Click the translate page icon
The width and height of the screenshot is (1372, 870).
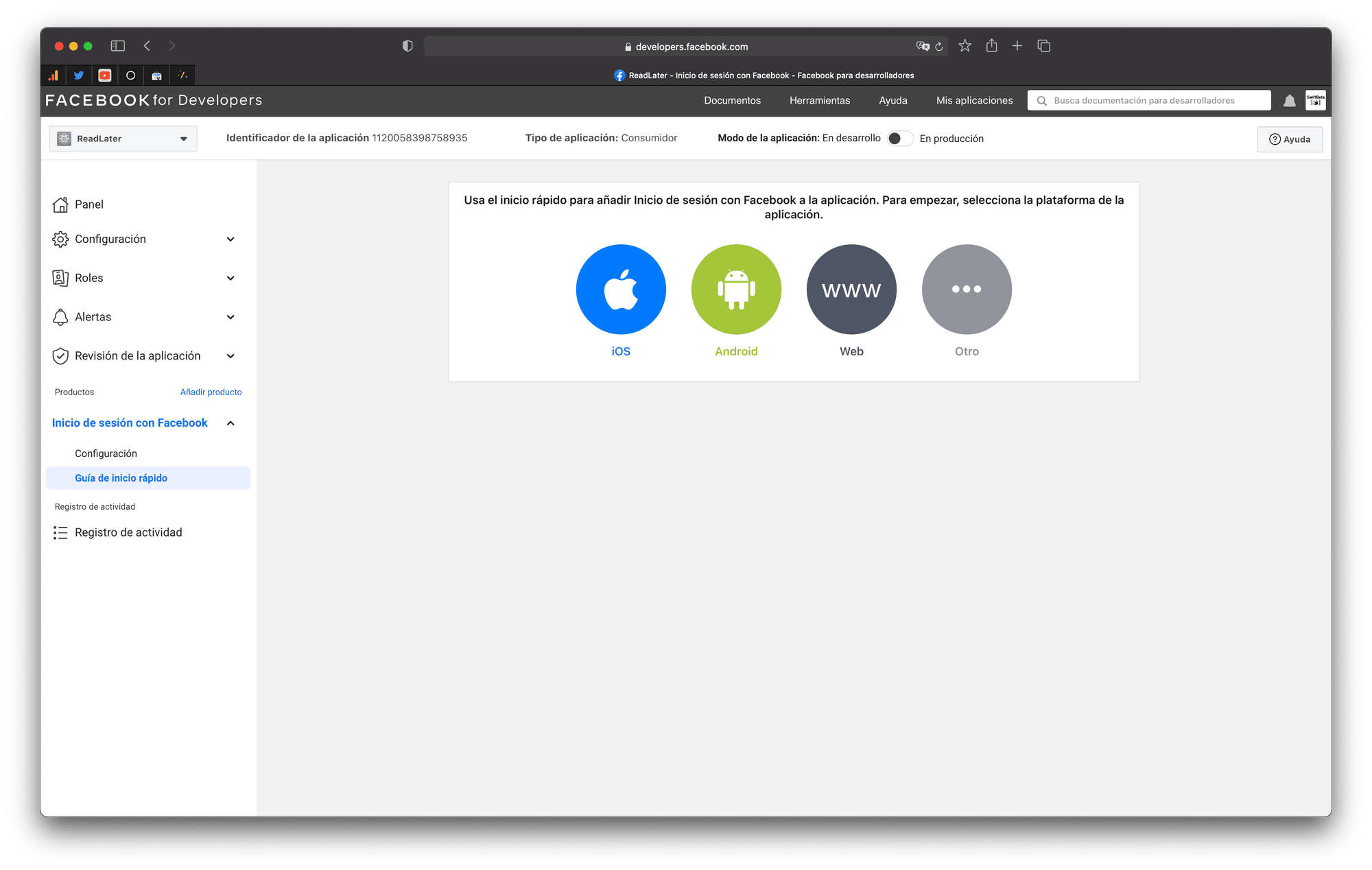click(x=923, y=47)
